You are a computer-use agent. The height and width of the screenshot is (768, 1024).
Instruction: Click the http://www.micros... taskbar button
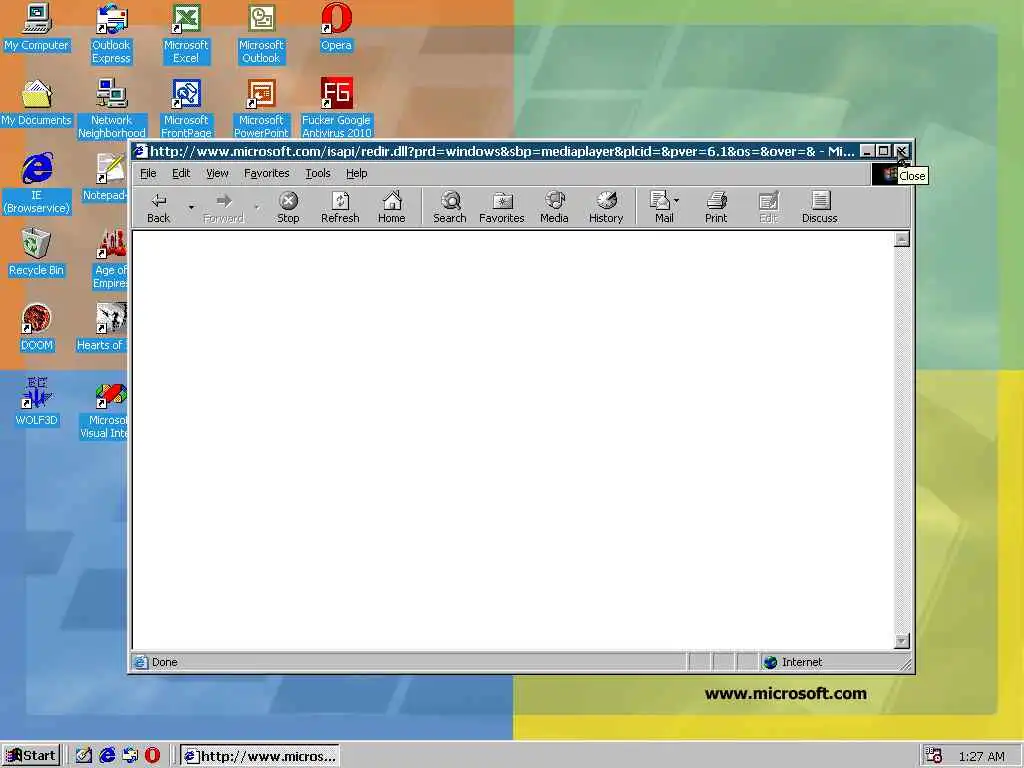tap(260, 756)
